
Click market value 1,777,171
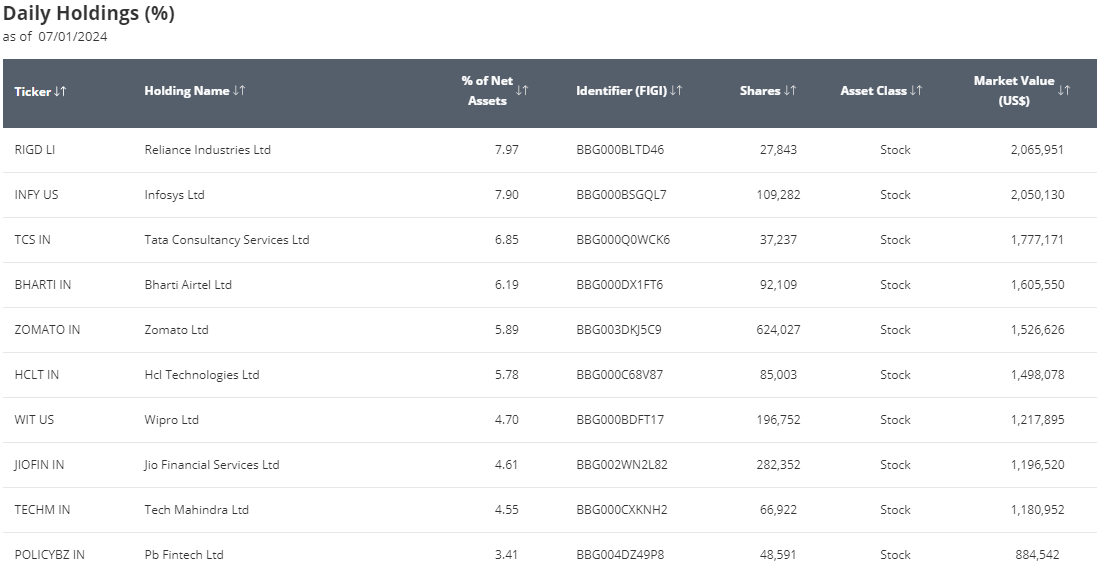pyautogui.click(x=1037, y=239)
